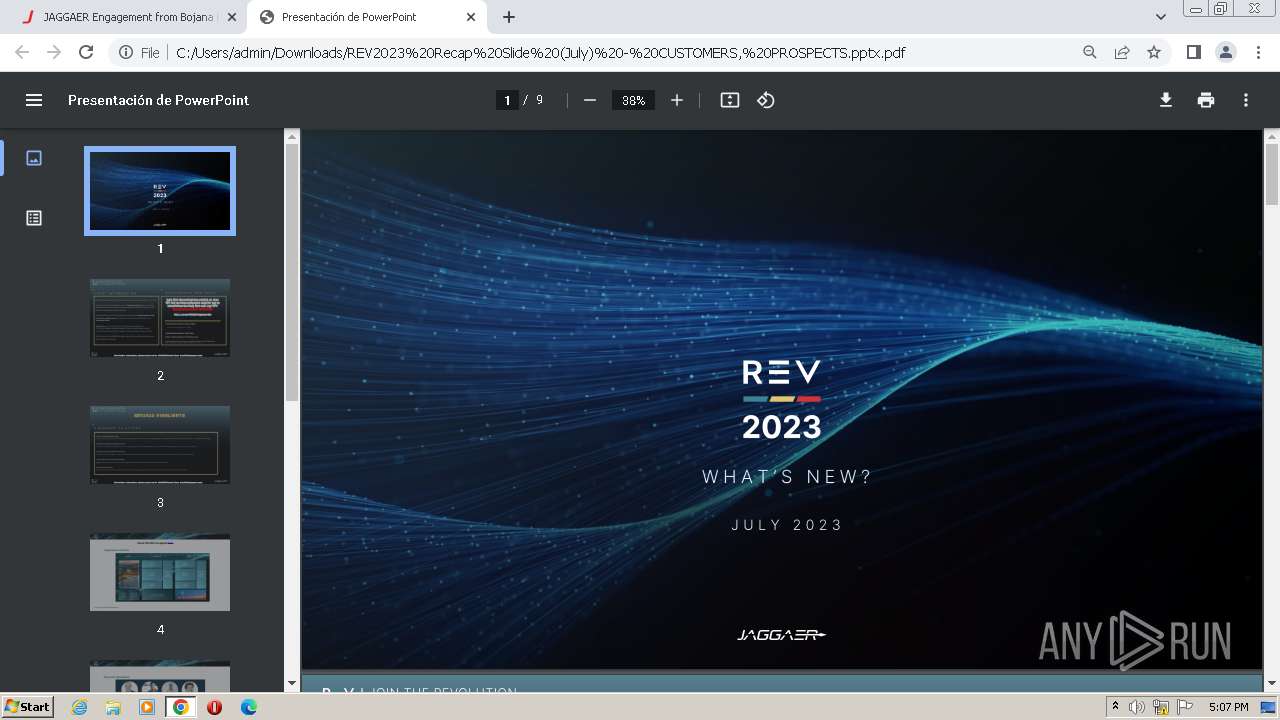Show hidden system tray icons

pyautogui.click(x=1115, y=707)
